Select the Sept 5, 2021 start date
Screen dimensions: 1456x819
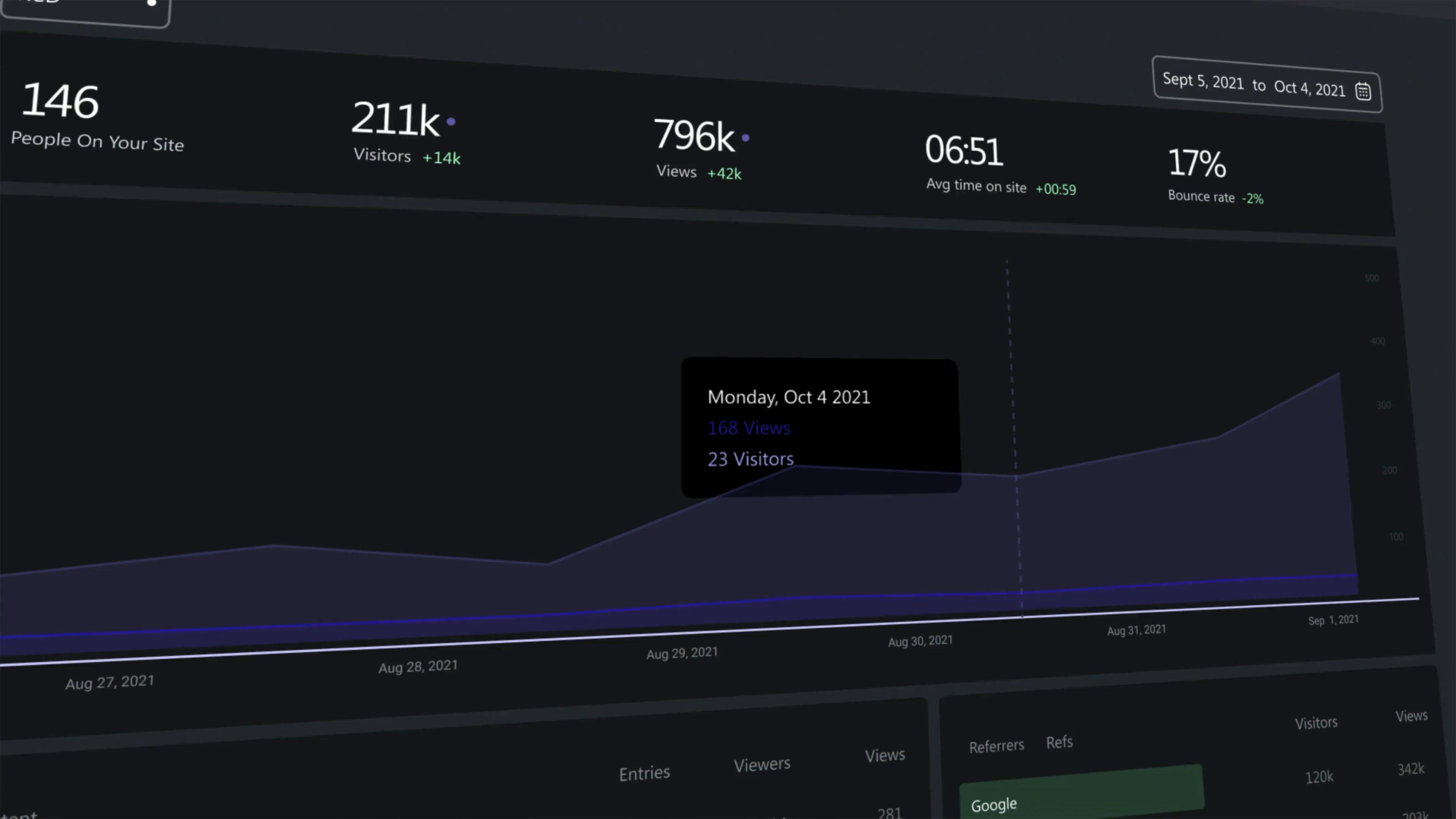[x=1203, y=81]
